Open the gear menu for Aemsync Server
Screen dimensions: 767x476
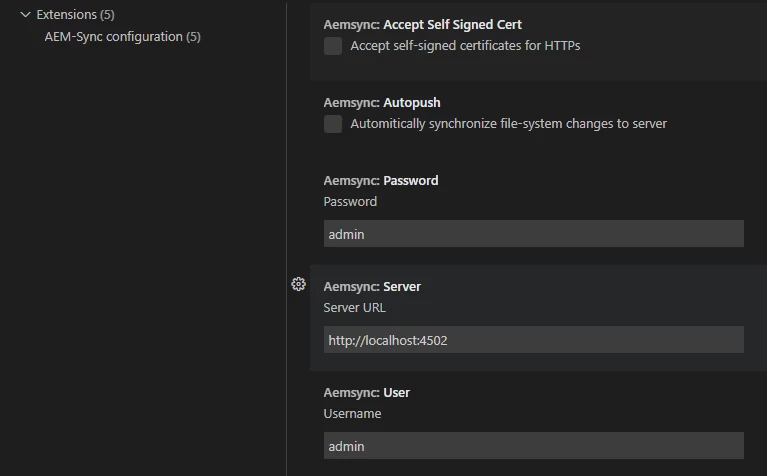[298, 284]
